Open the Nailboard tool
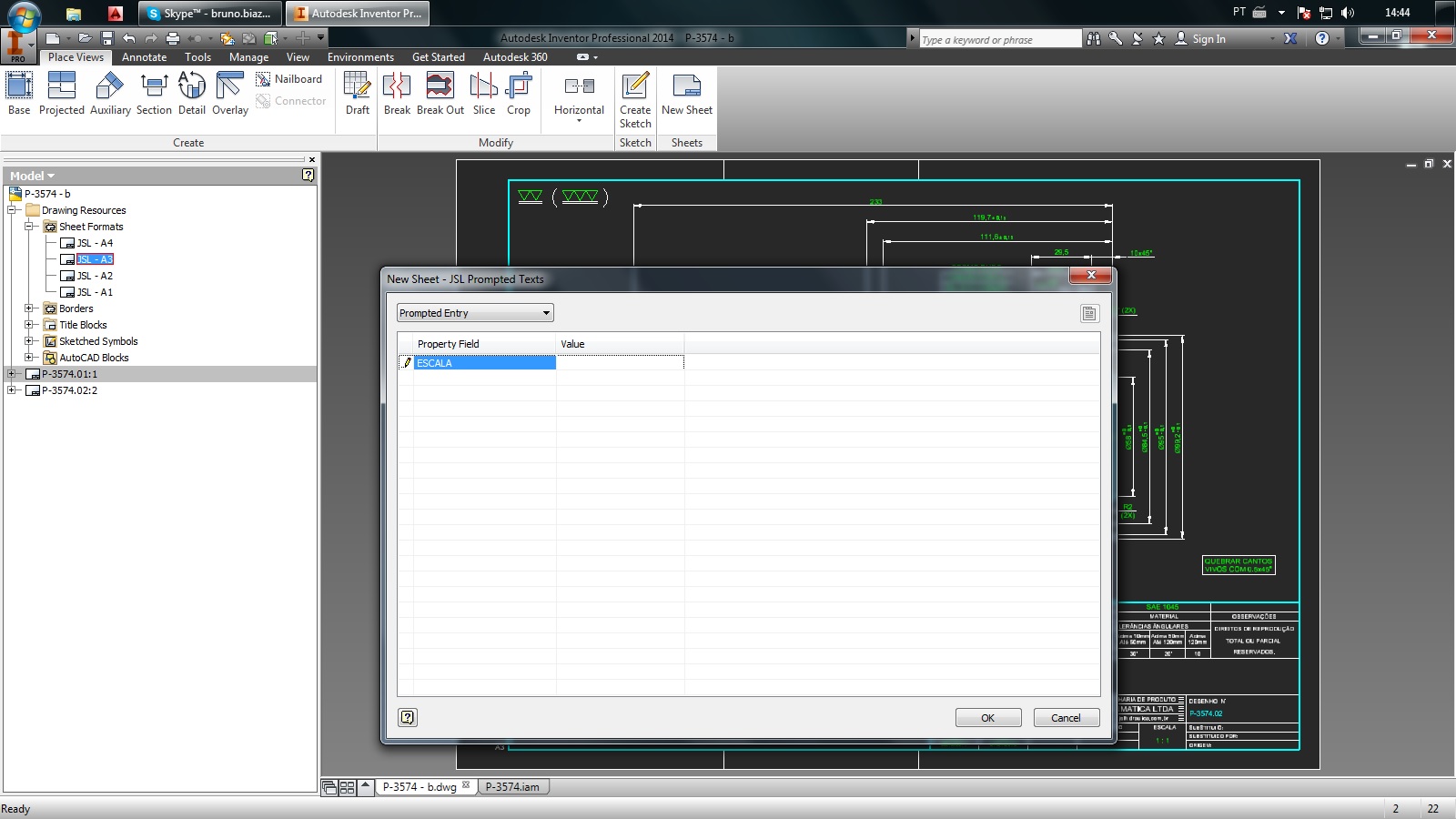 tap(289, 79)
